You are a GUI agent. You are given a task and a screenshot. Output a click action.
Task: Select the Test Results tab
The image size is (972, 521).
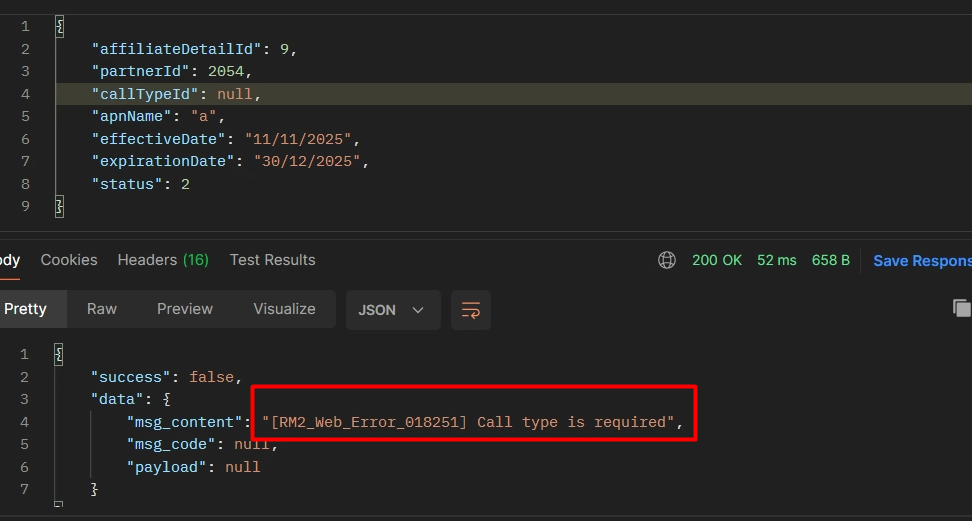(272, 260)
